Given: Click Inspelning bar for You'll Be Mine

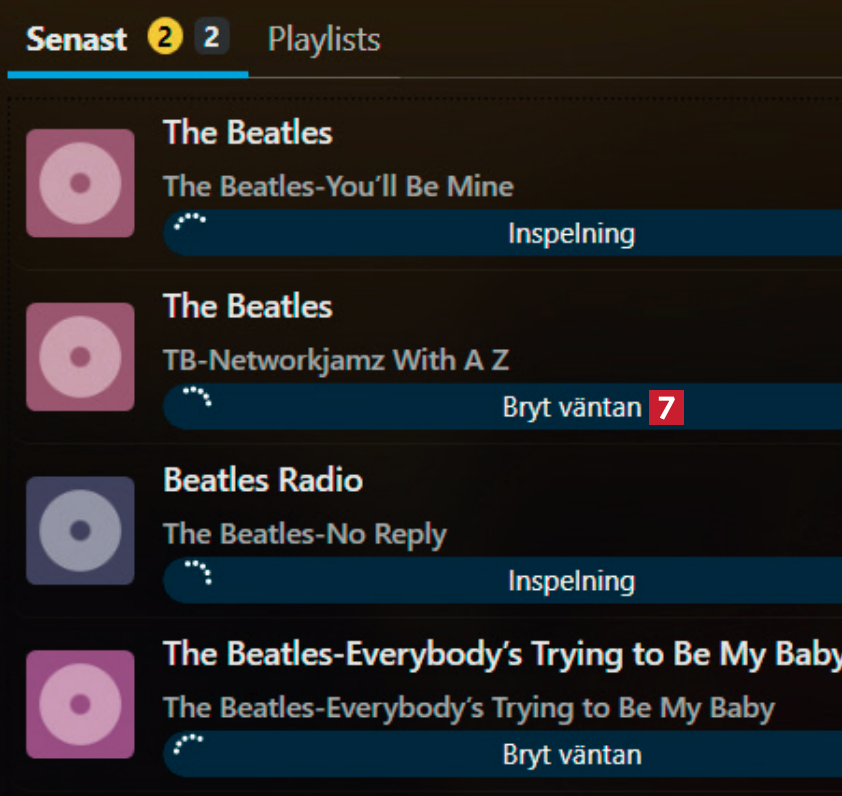Looking at the screenshot, I should tap(571, 234).
